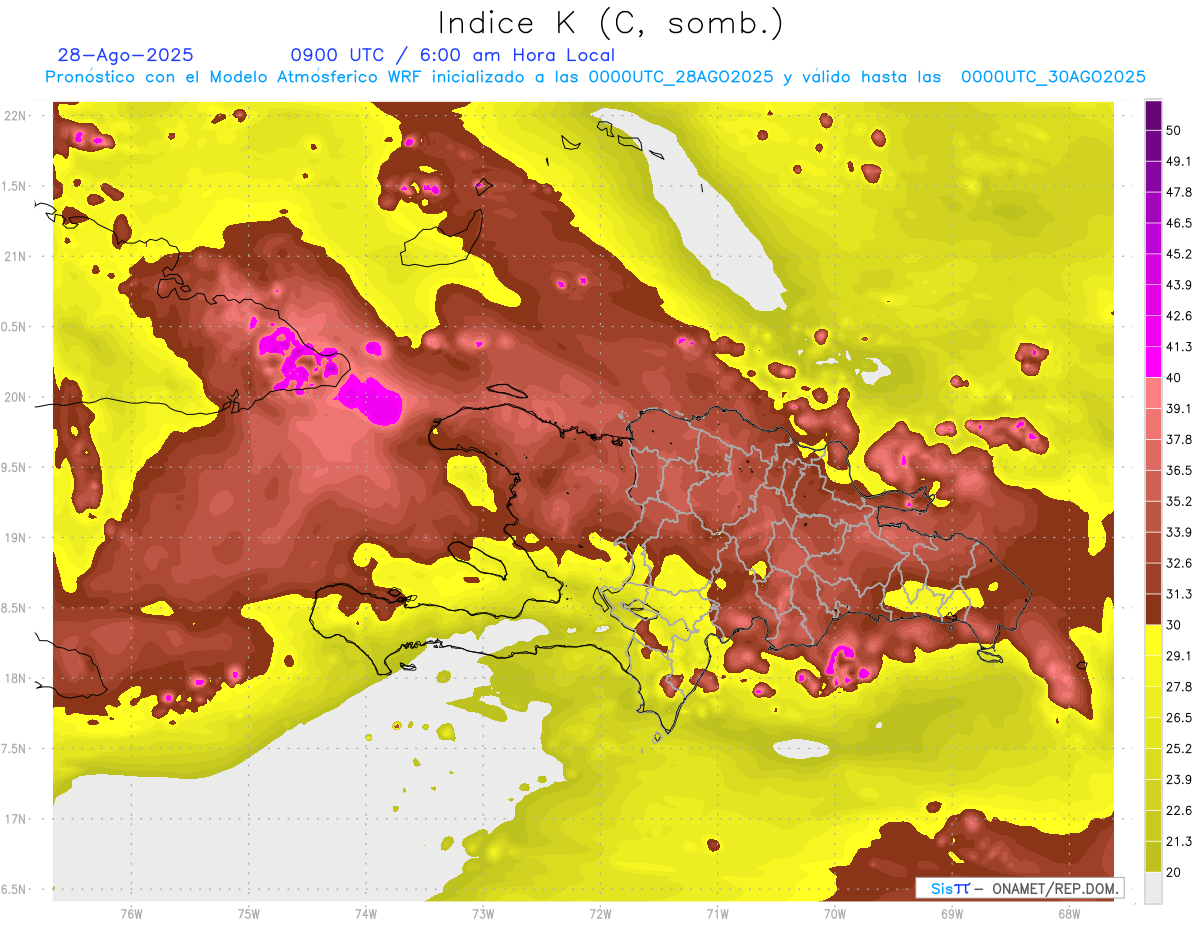Click colorbar value "29.1"

coord(1178,656)
